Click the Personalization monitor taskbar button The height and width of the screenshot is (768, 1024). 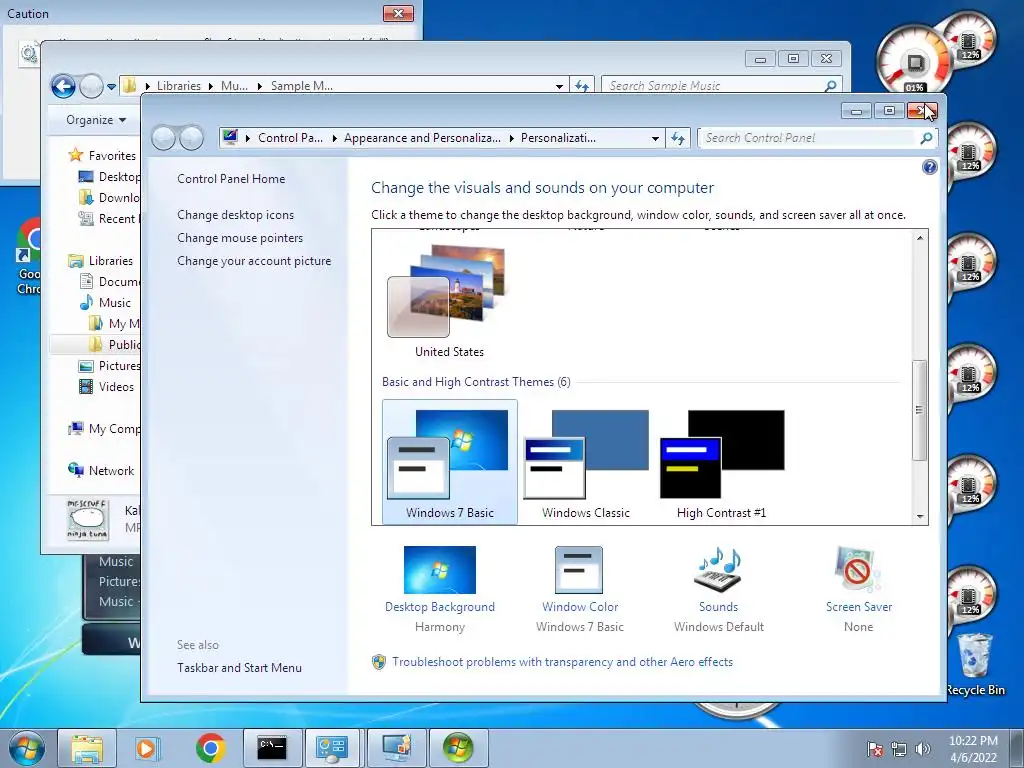click(x=396, y=748)
